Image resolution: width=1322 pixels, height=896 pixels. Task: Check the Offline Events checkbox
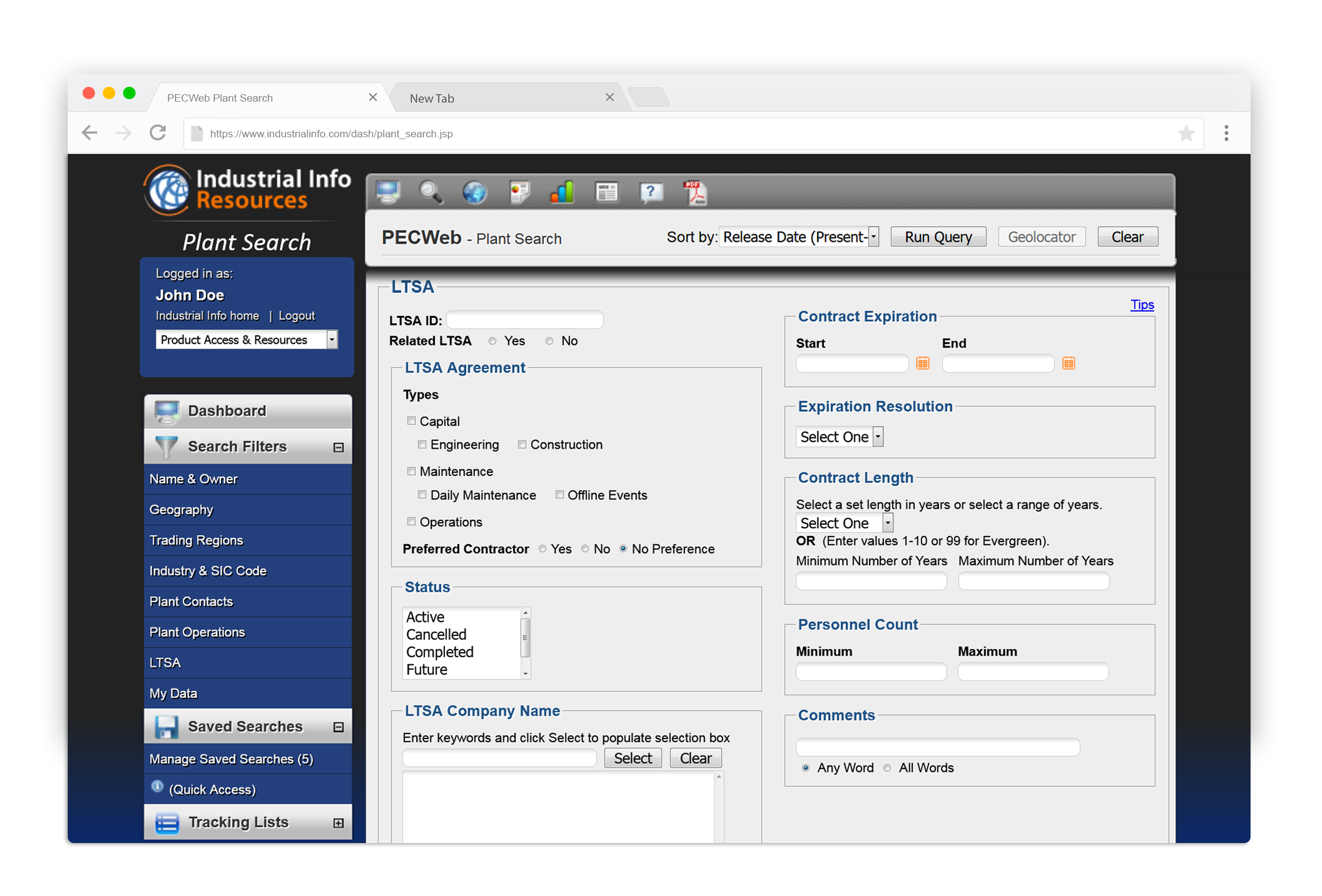point(559,495)
